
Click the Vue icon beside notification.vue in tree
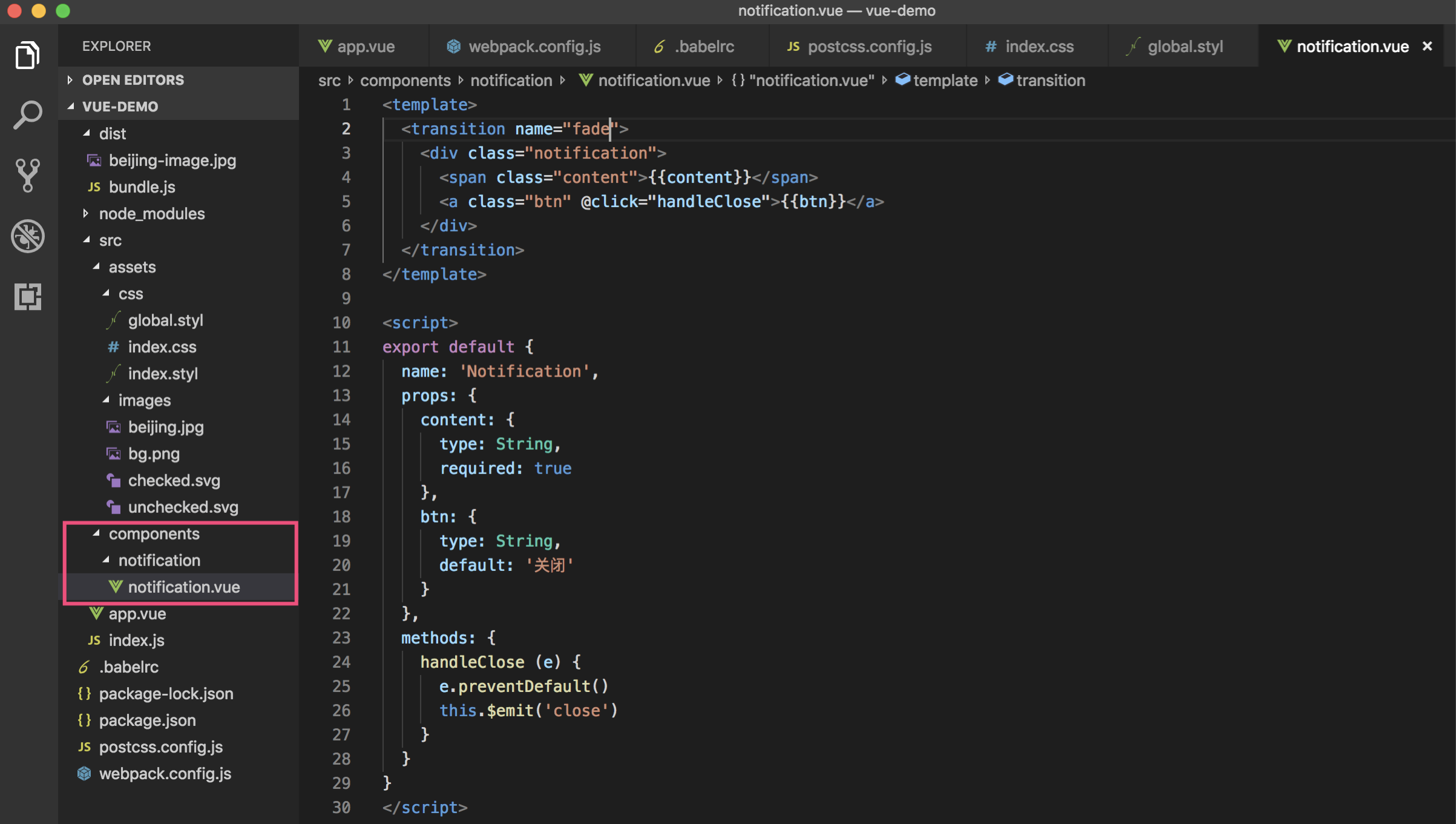(115, 587)
